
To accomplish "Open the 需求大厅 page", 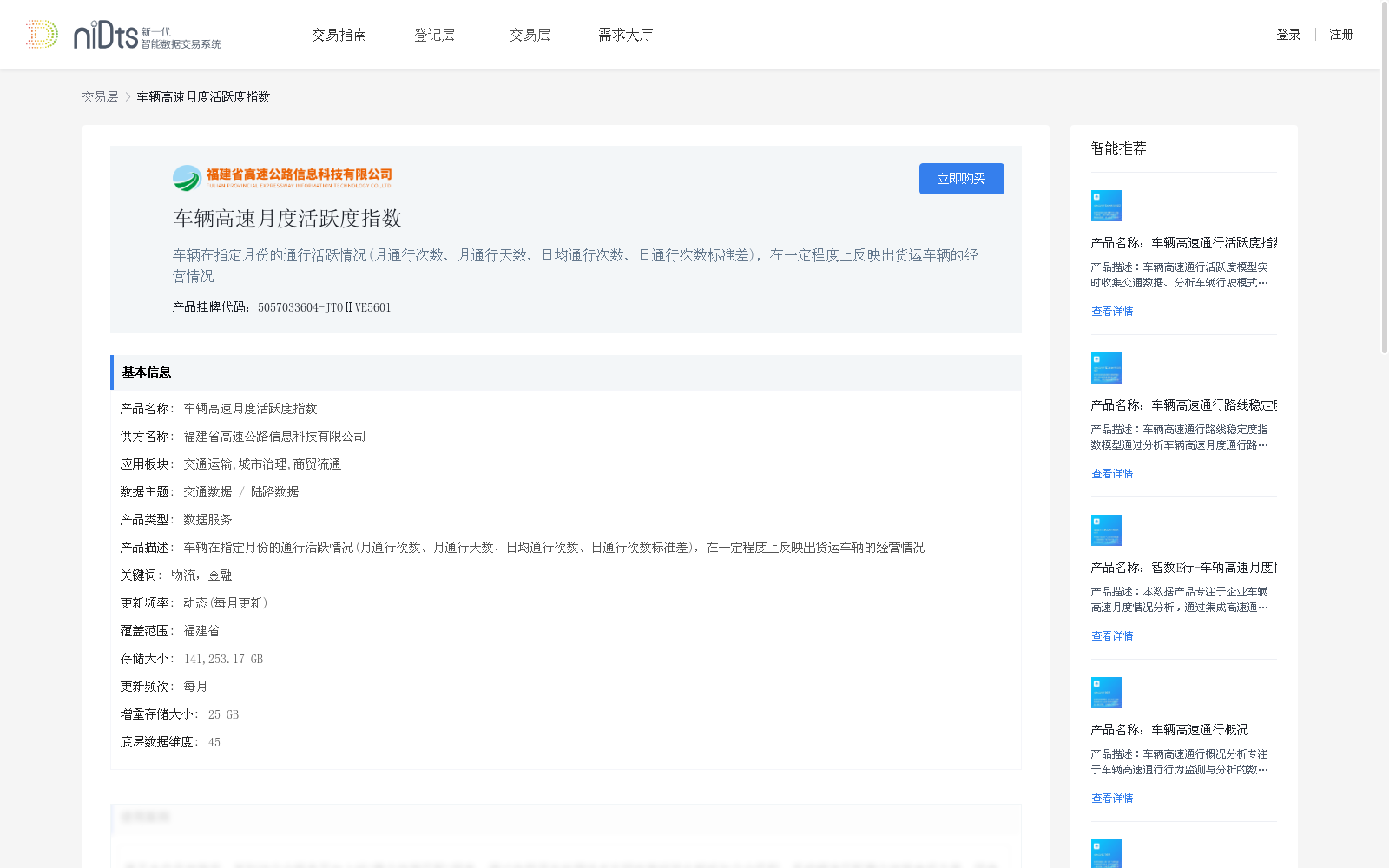I will pyautogui.click(x=626, y=35).
